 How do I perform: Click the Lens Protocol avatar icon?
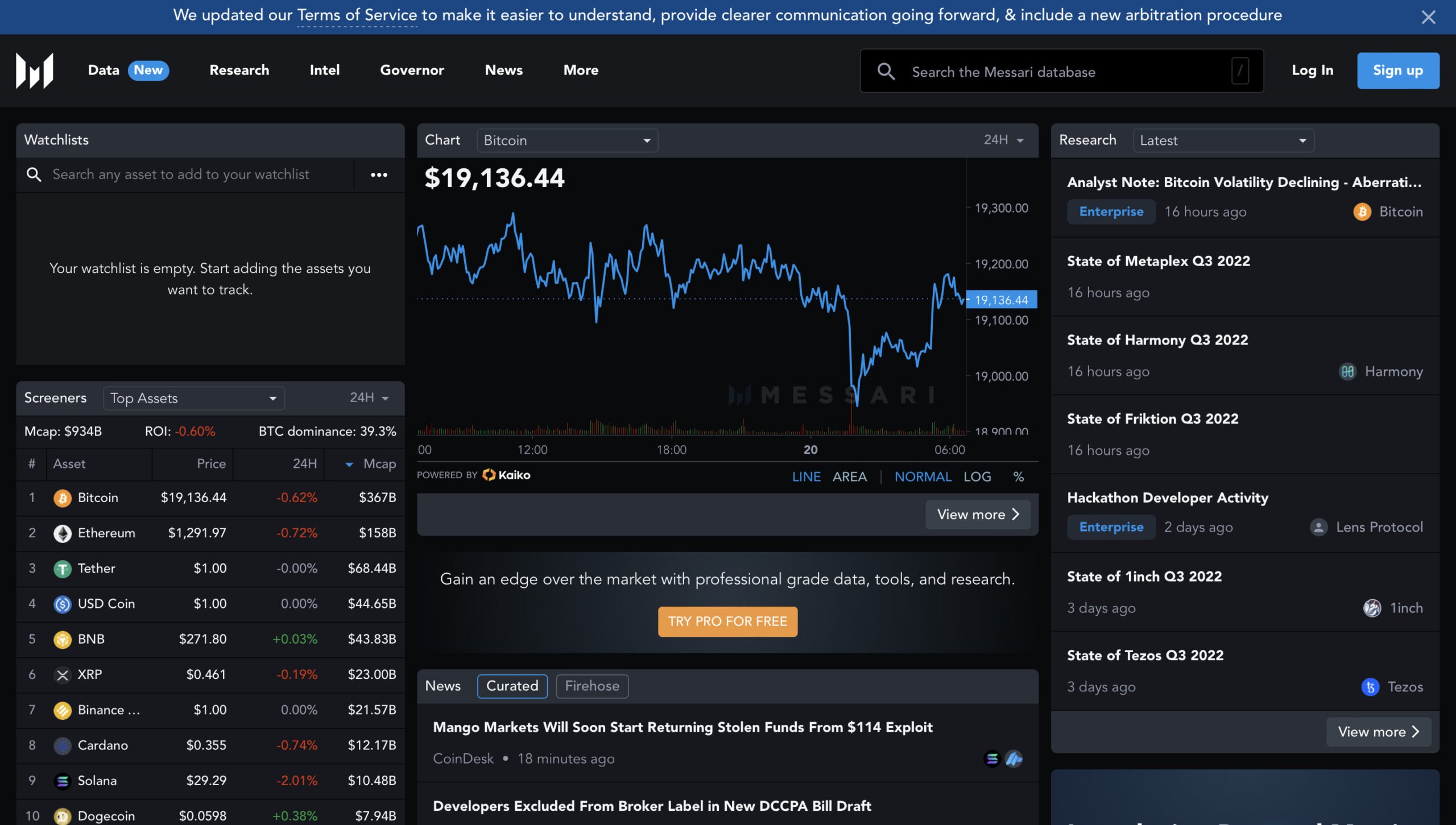pyautogui.click(x=1318, y=527)
